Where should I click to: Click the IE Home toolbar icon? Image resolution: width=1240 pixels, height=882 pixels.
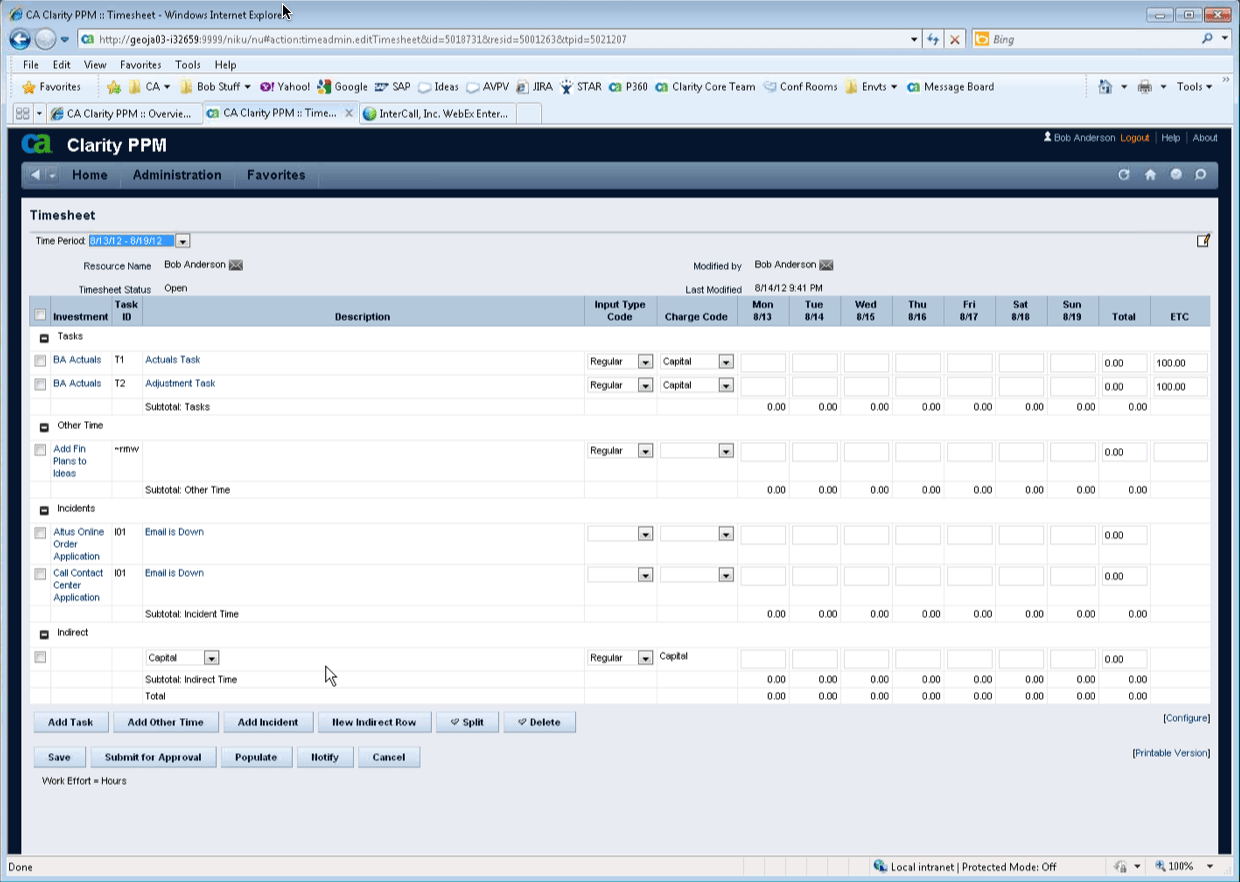pyautogui.click(x=1105, y=87)
